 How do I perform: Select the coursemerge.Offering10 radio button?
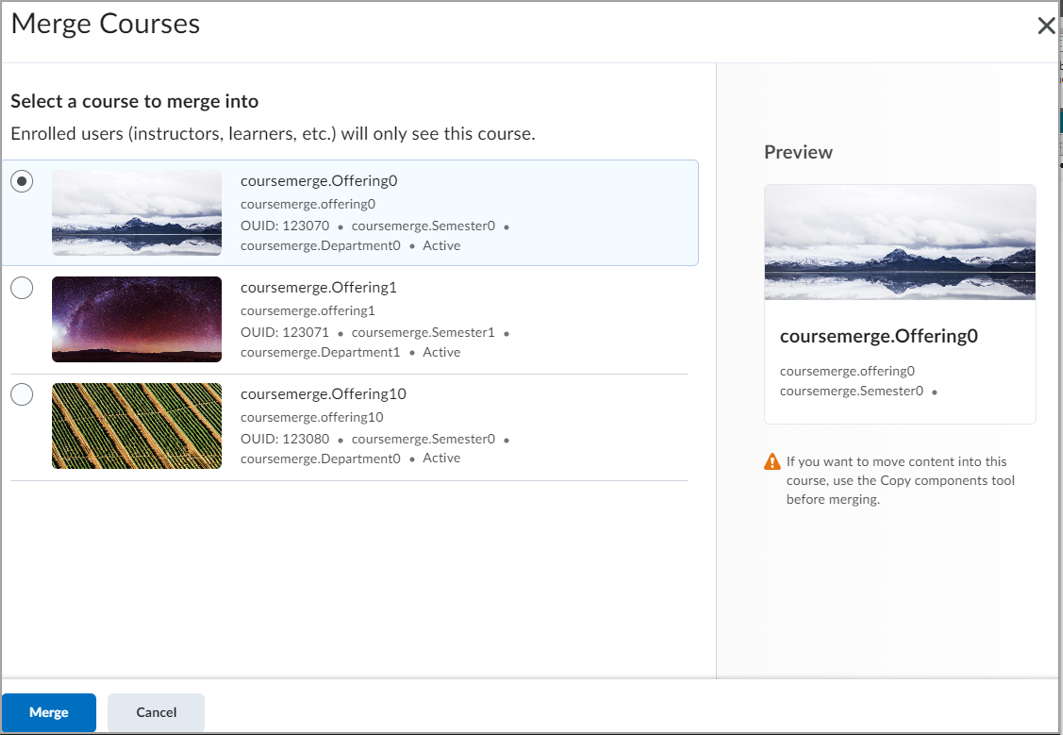22,394
